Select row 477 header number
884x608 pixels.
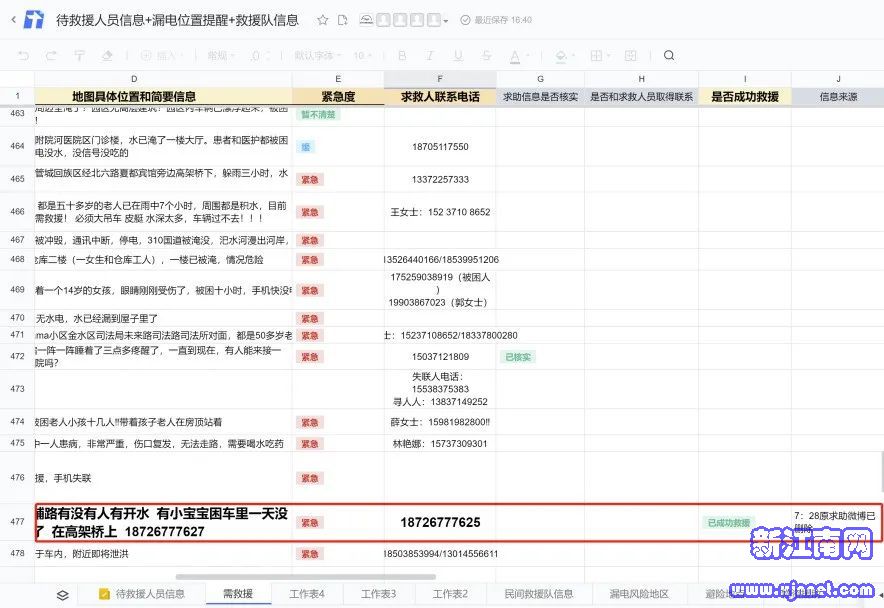17,522
